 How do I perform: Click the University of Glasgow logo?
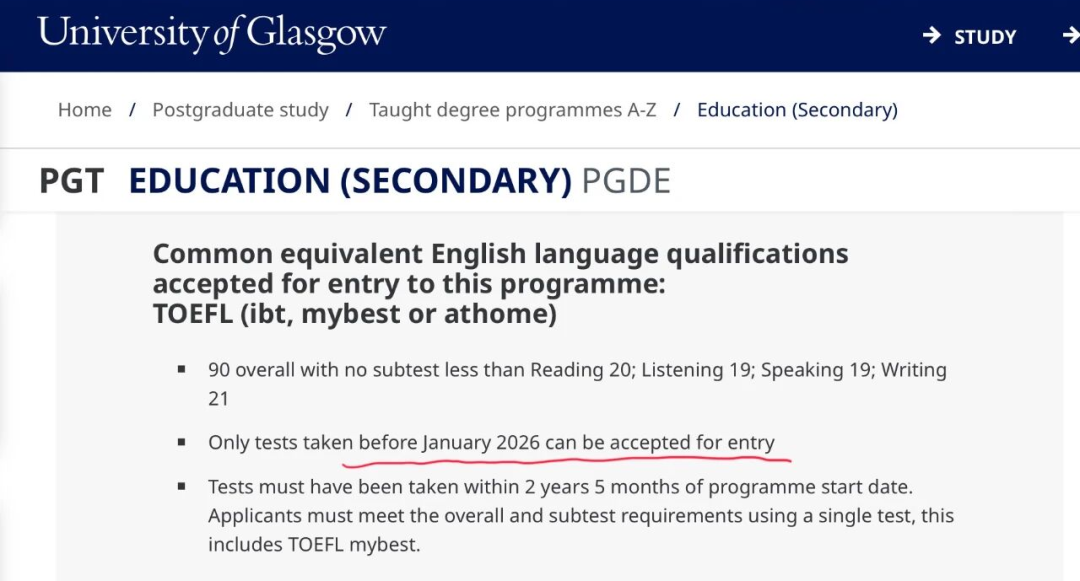(212, 34)
